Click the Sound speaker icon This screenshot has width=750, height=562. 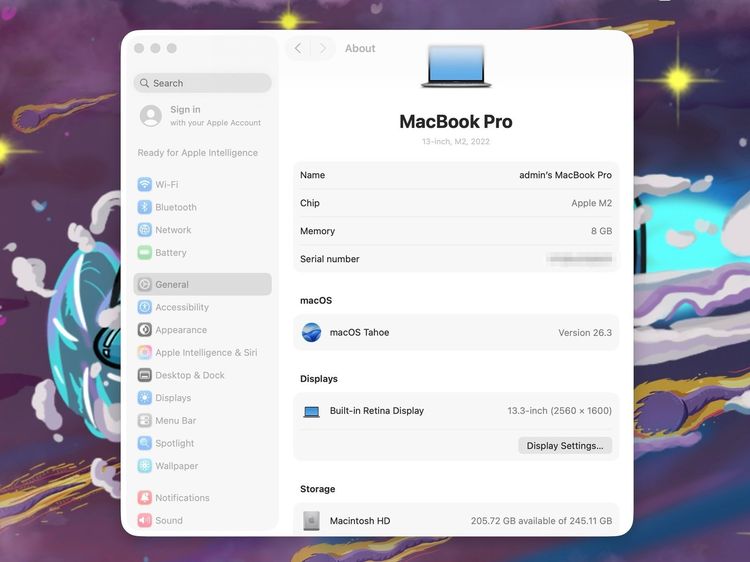(144, 520)
